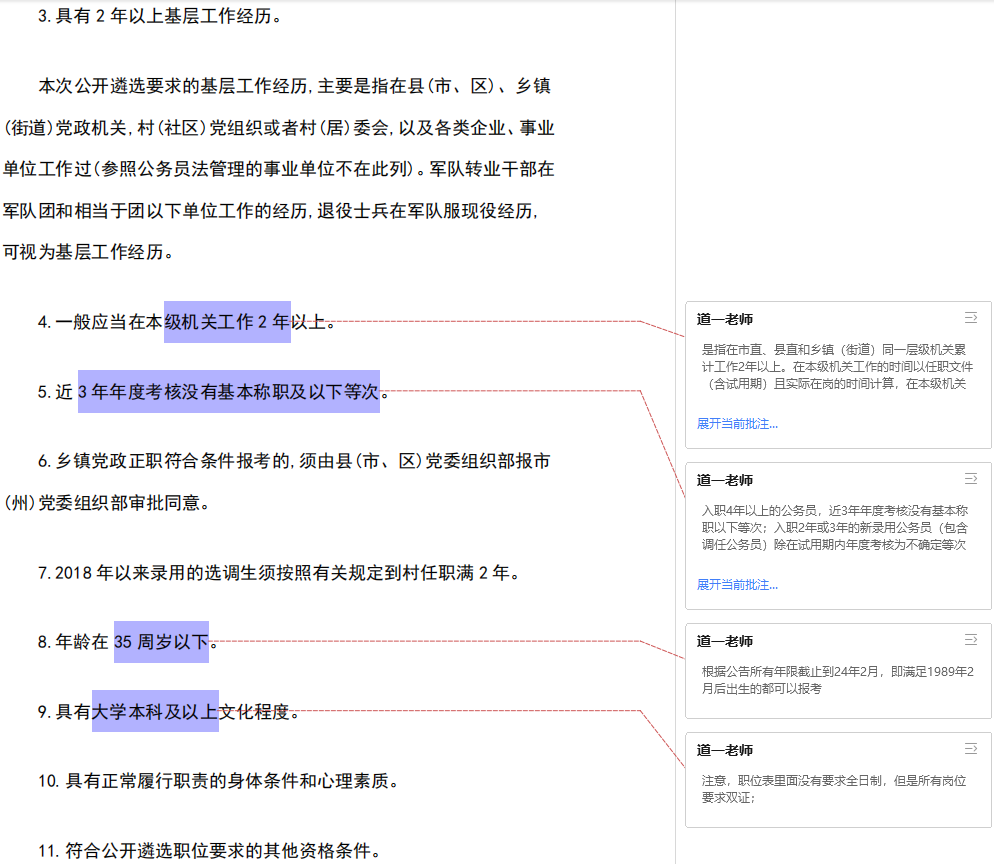This screenshot has width=994, height=864.
Task: Place cursor in item 10 about 身体条件和心理素质
Action: [218, 781]
